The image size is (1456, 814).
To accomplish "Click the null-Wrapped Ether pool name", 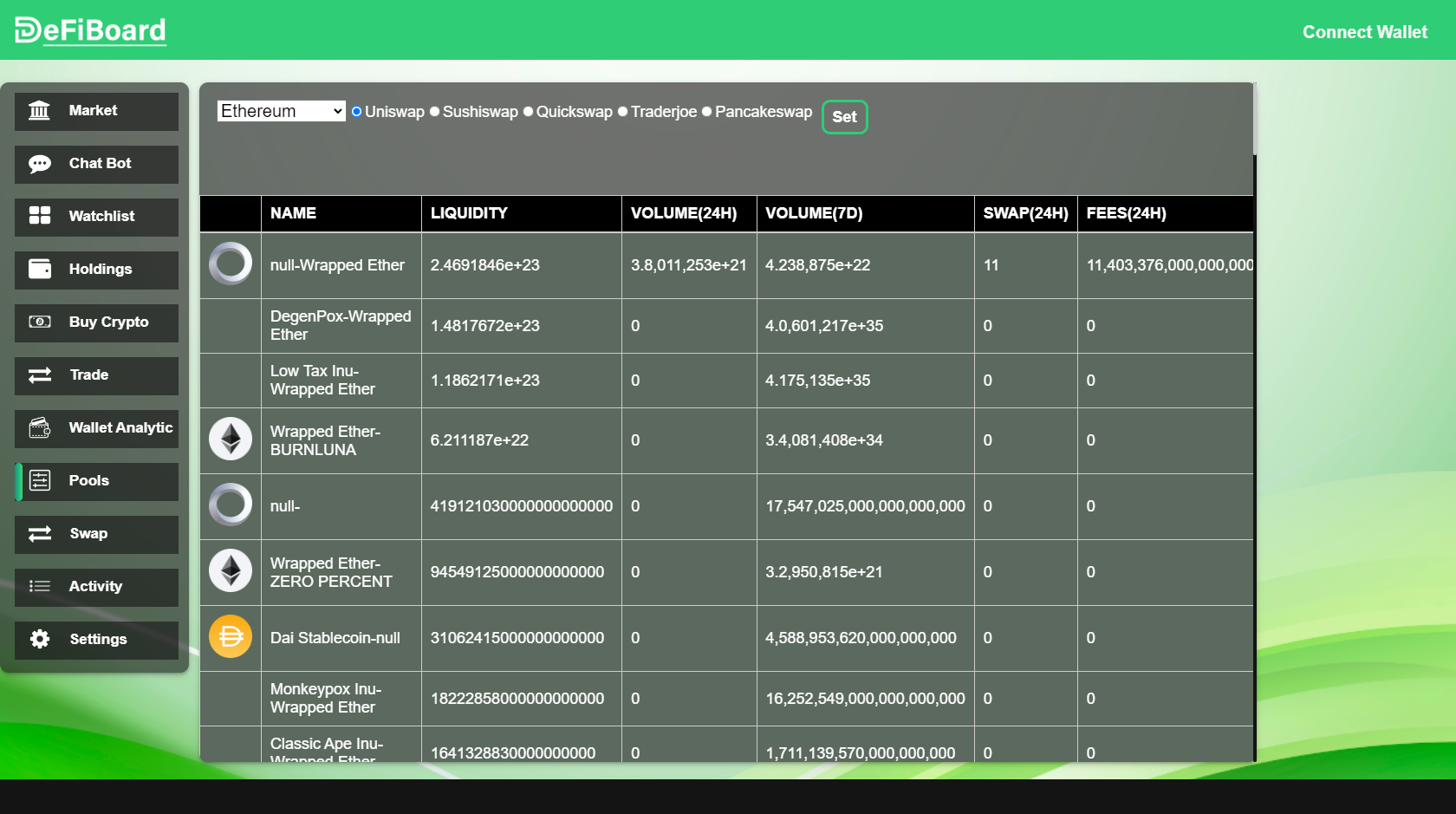I will [337, 265].
